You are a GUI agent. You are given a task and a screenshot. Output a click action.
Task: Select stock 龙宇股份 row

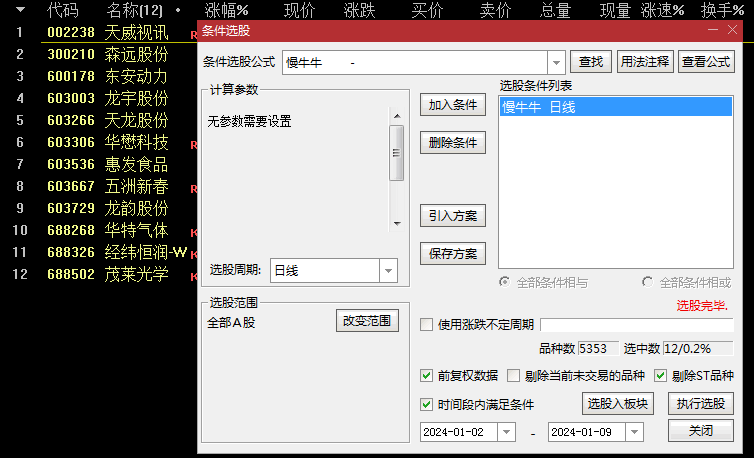(137, 98)
